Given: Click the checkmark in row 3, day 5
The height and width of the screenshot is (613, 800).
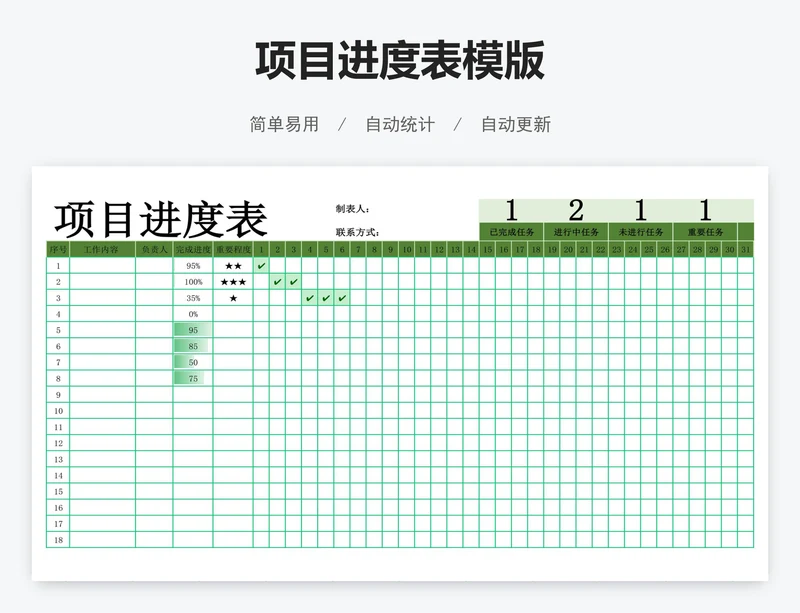Looking at the screenshot, I should (x=326, y=298).
